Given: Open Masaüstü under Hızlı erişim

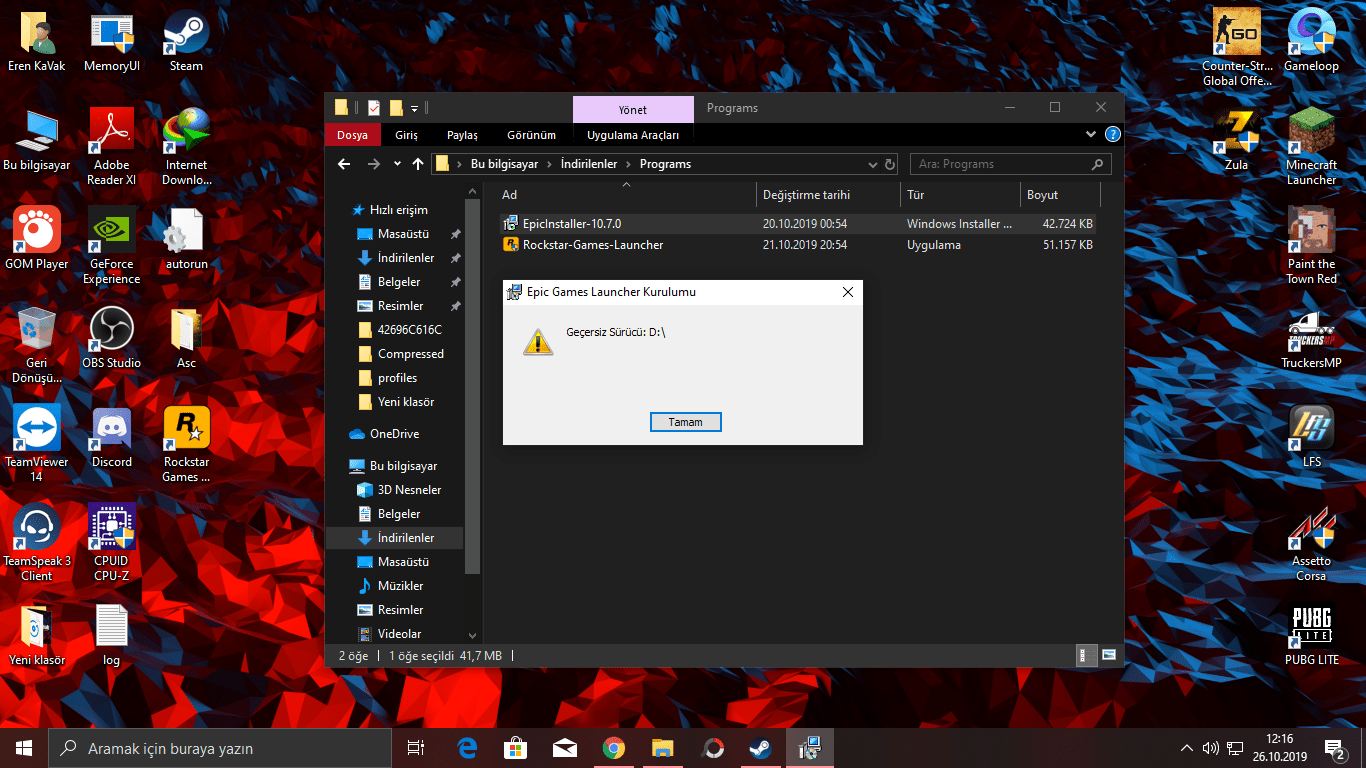Looking at the screenshot, I should [403, 234].
